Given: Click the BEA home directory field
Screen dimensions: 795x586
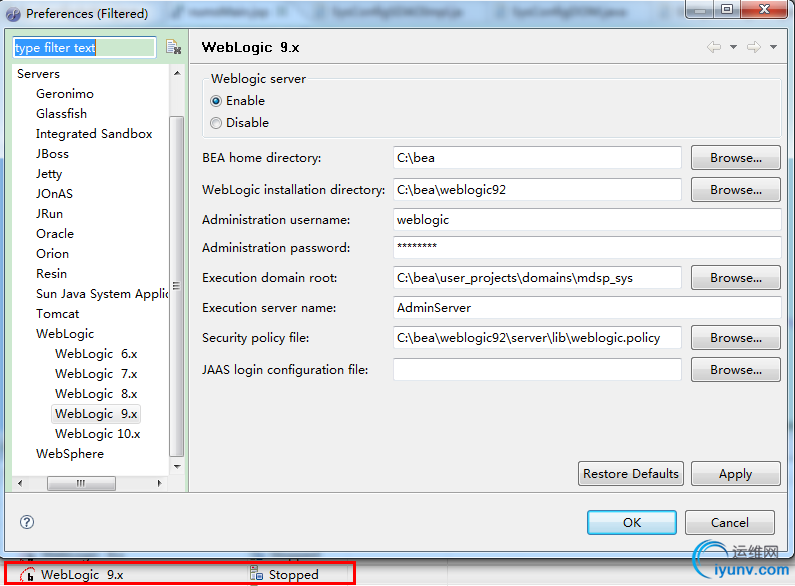Looking at the screenshot, I should tap(537, 158).
